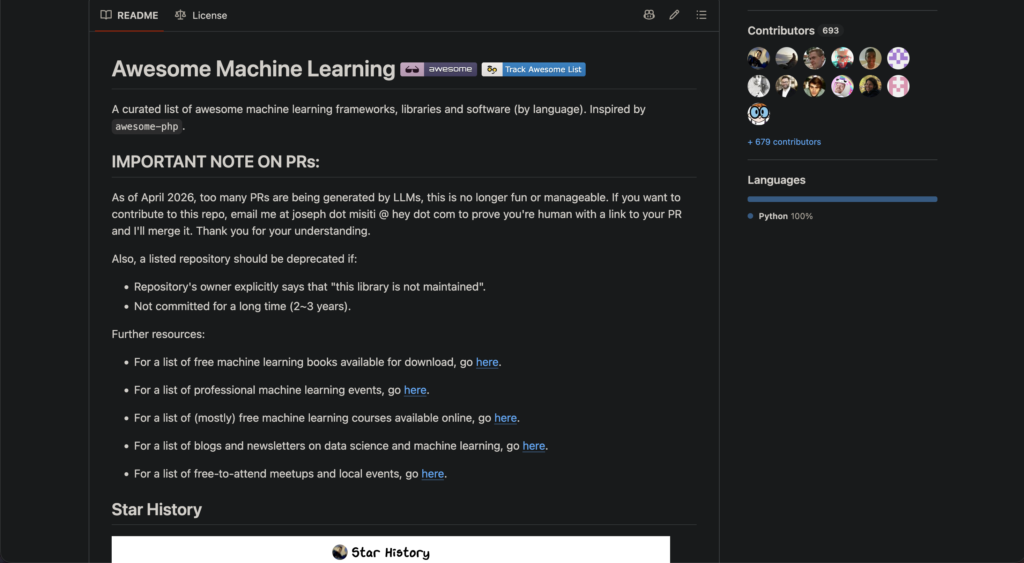The image size is (1024, 563).
Task: Open the contributor avatar with yellow background
Action: (871, 86)
